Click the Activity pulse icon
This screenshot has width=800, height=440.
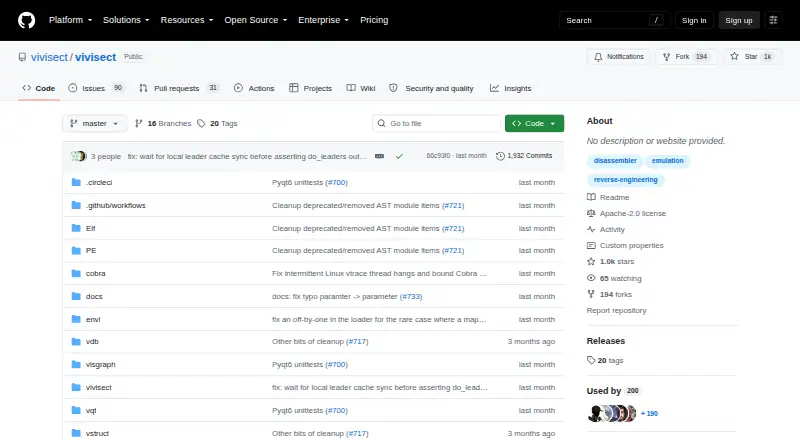coord(591,230)
